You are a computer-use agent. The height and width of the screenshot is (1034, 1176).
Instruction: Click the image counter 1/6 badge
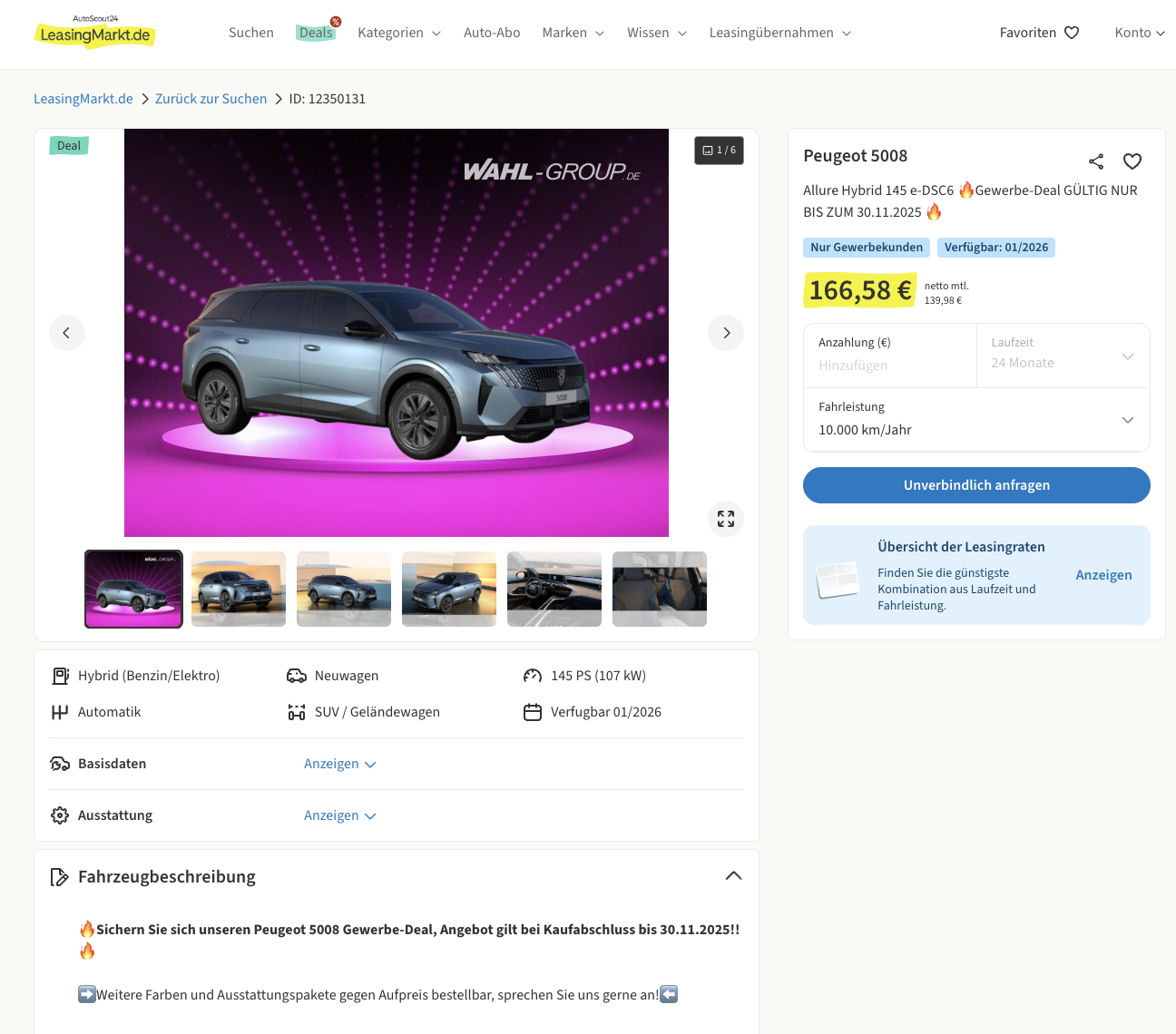coord(719,151)
